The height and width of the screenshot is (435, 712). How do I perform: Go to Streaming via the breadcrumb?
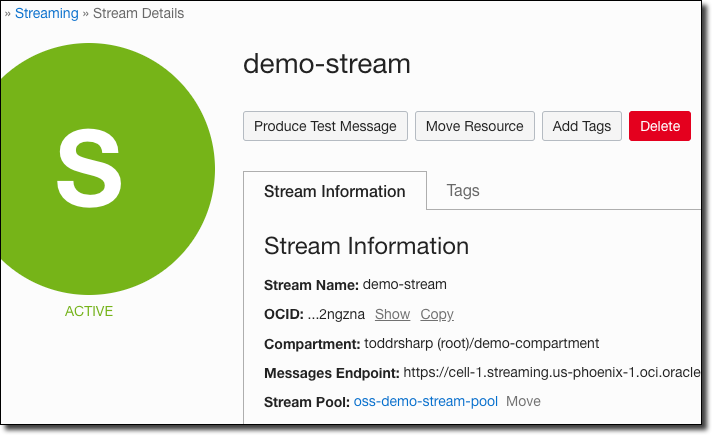[x=46, y=14]
